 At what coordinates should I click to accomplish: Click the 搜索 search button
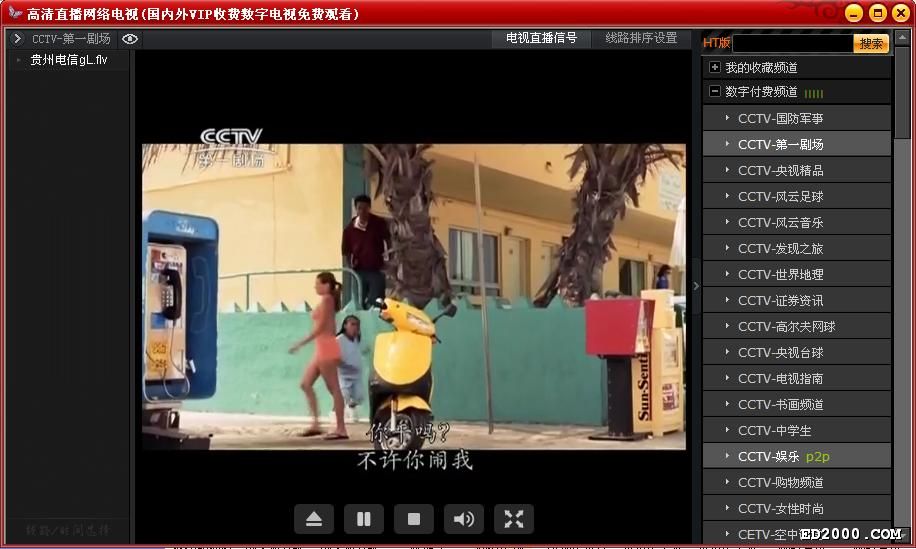point(871,43)
